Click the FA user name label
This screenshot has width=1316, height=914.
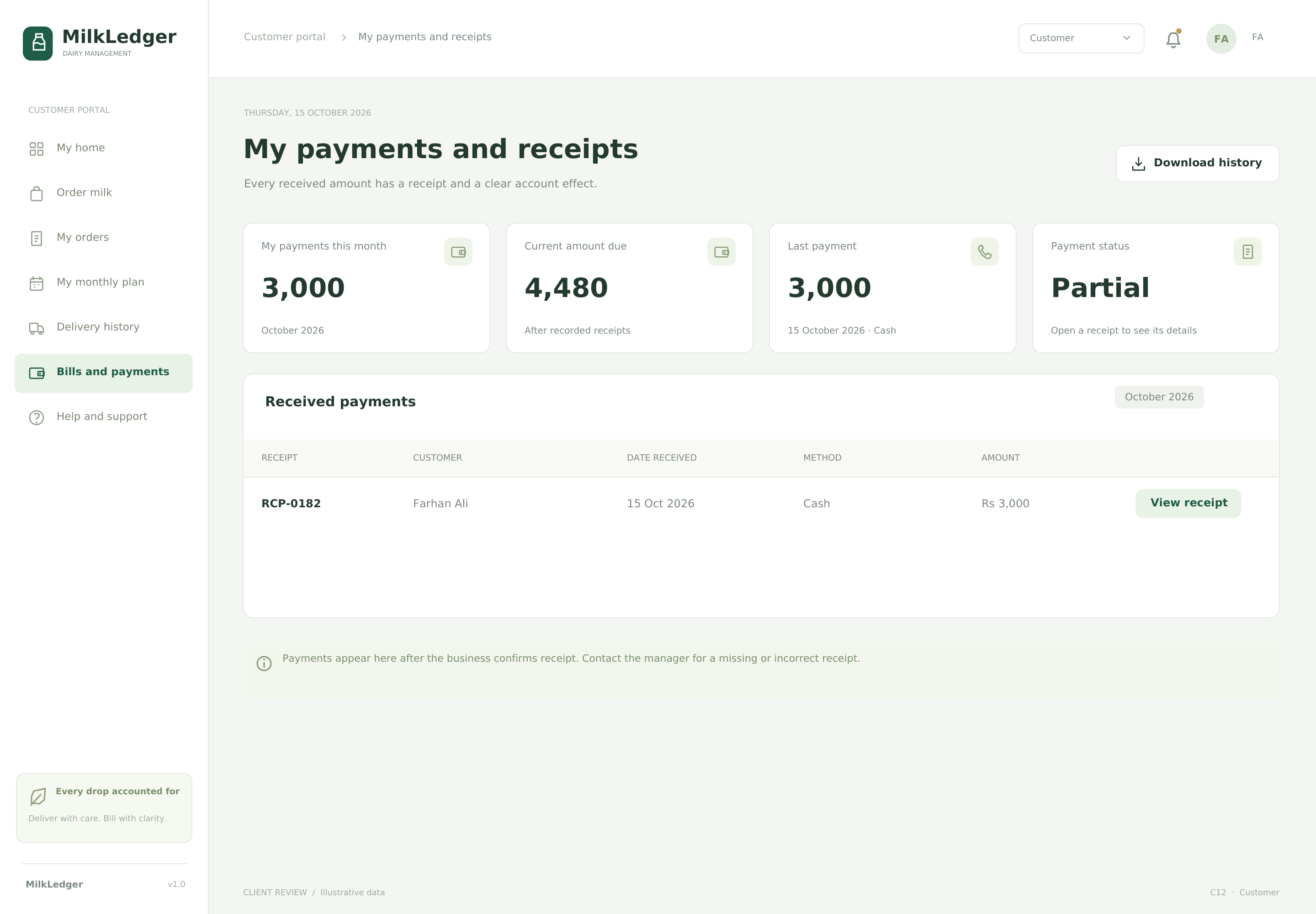(x=1258, y=37)
